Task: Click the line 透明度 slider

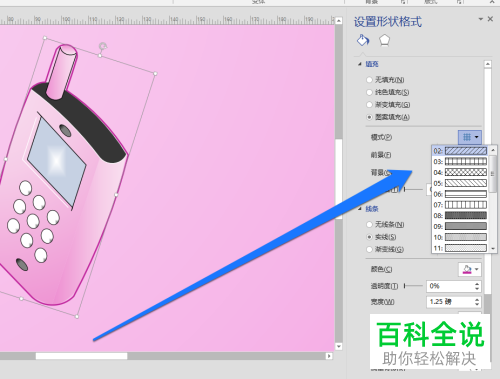Action: click(413, 286)
